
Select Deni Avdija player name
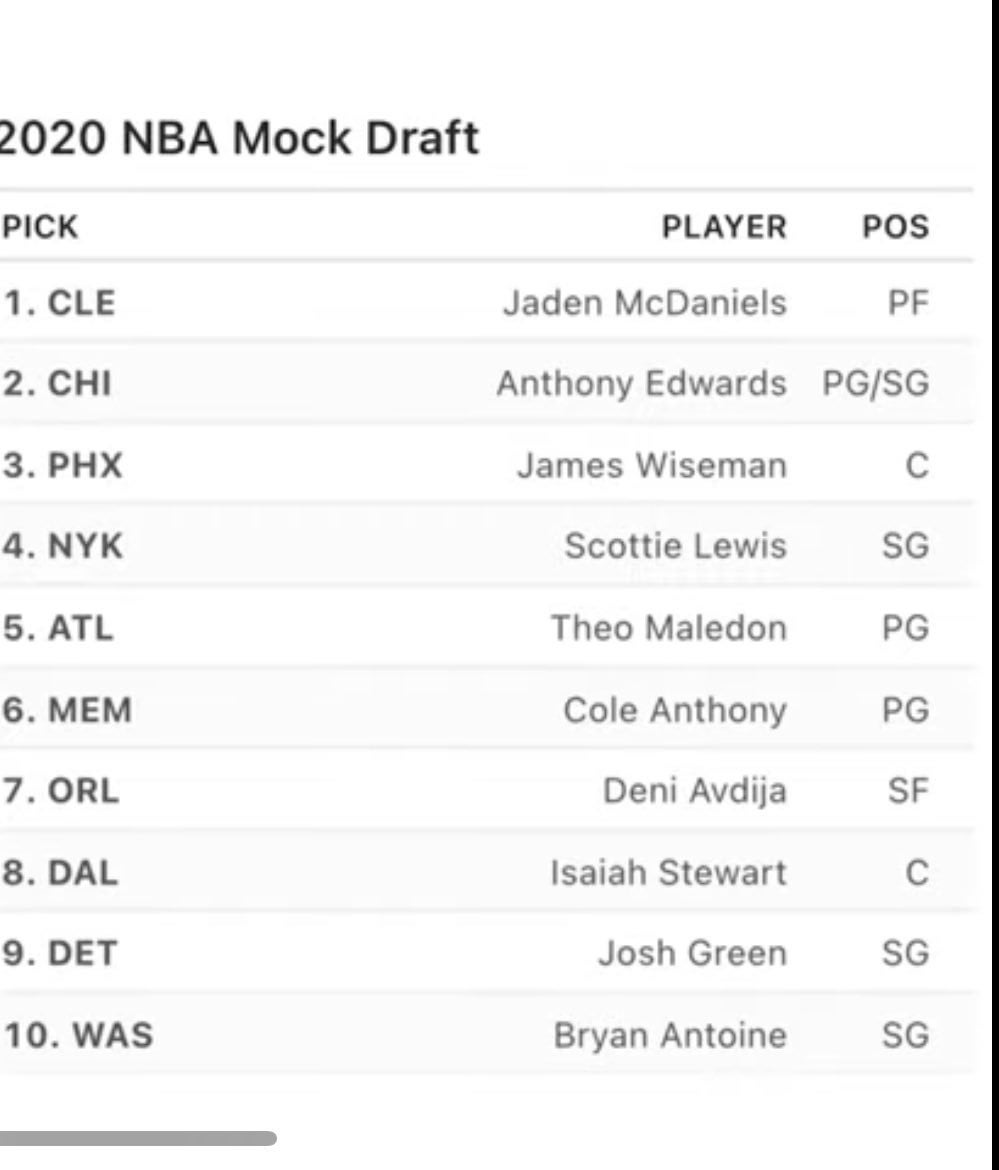(x=694, y=792)
